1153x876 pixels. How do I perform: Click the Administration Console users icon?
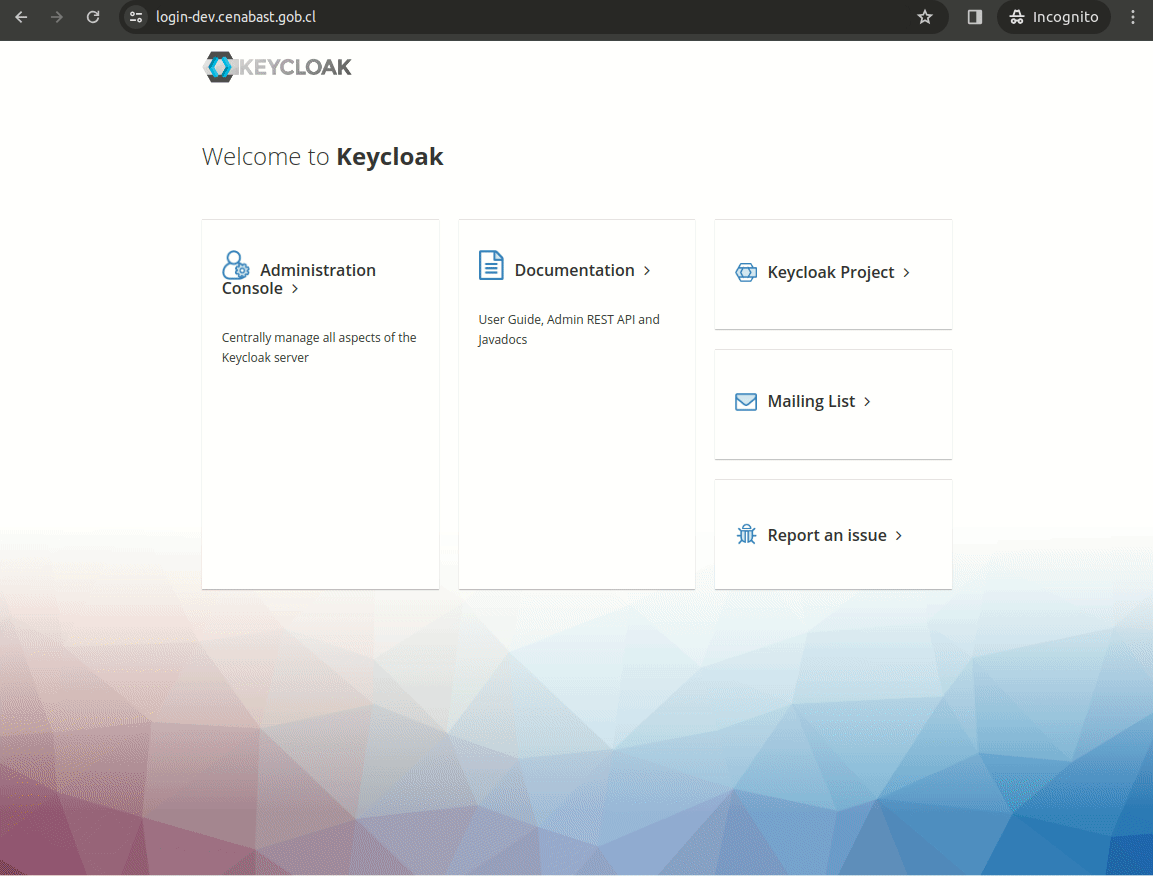236,264
